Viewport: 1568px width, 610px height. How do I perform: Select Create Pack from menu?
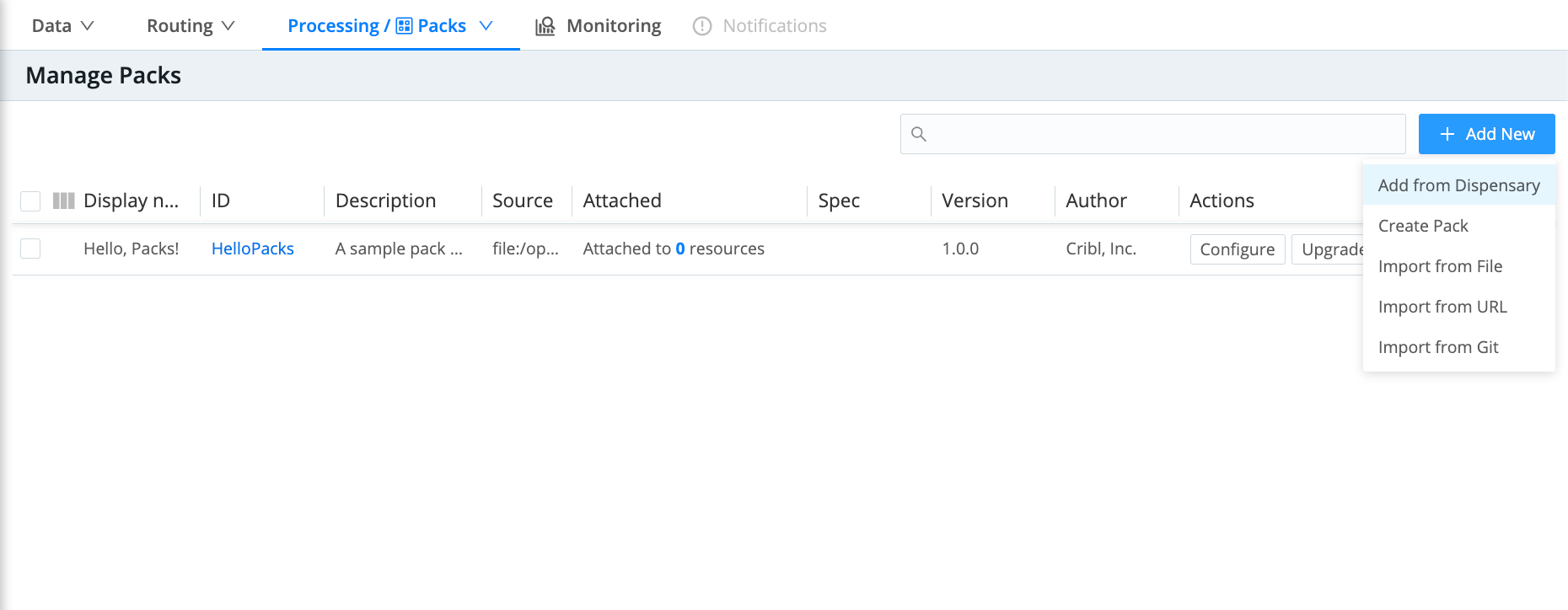coord(1423,226)
